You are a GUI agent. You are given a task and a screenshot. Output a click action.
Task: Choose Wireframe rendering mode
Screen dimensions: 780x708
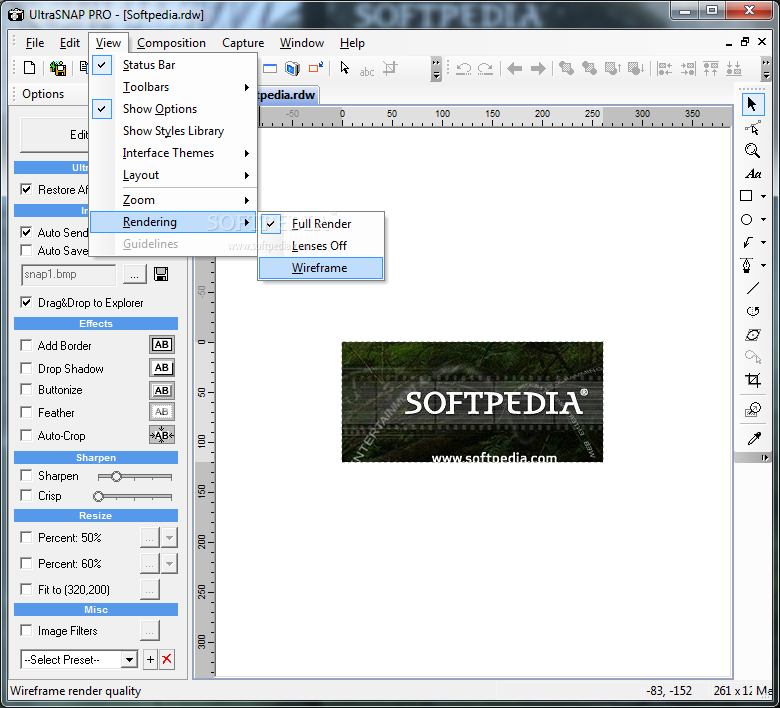(x=321, y=268)
